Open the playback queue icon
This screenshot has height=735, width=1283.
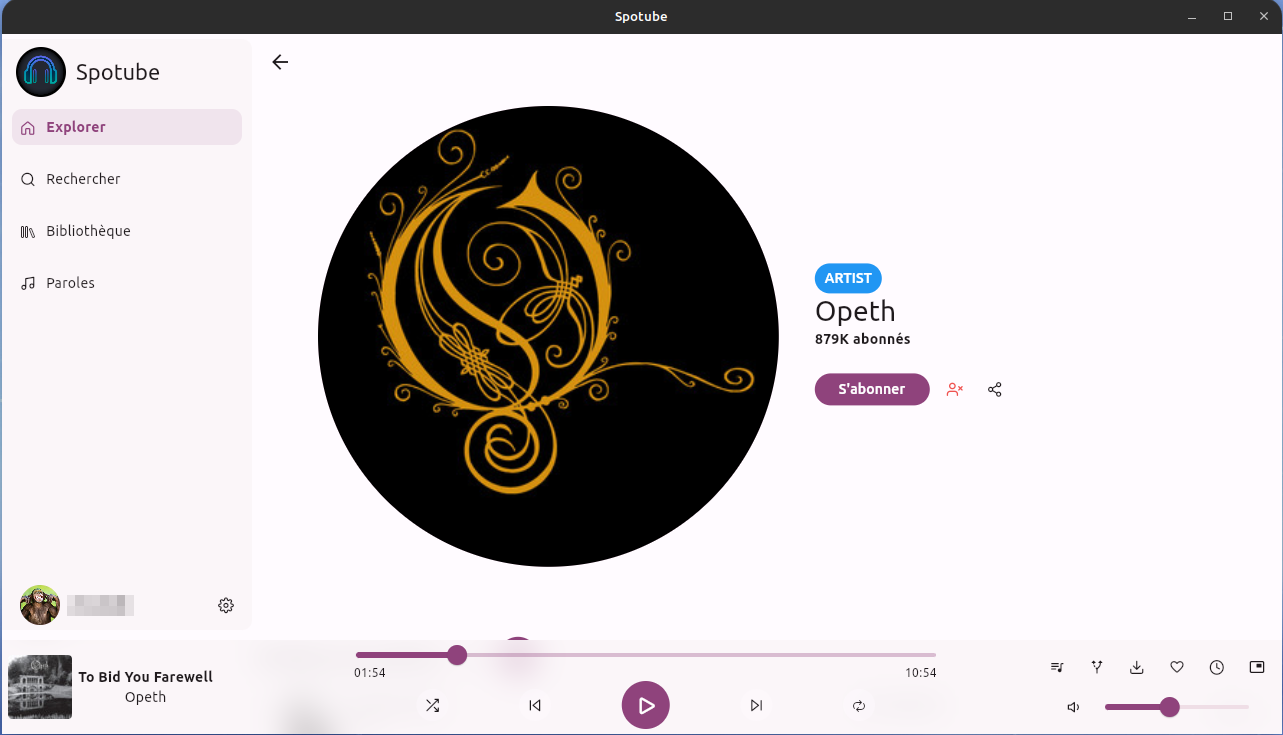click(1057, 667)
